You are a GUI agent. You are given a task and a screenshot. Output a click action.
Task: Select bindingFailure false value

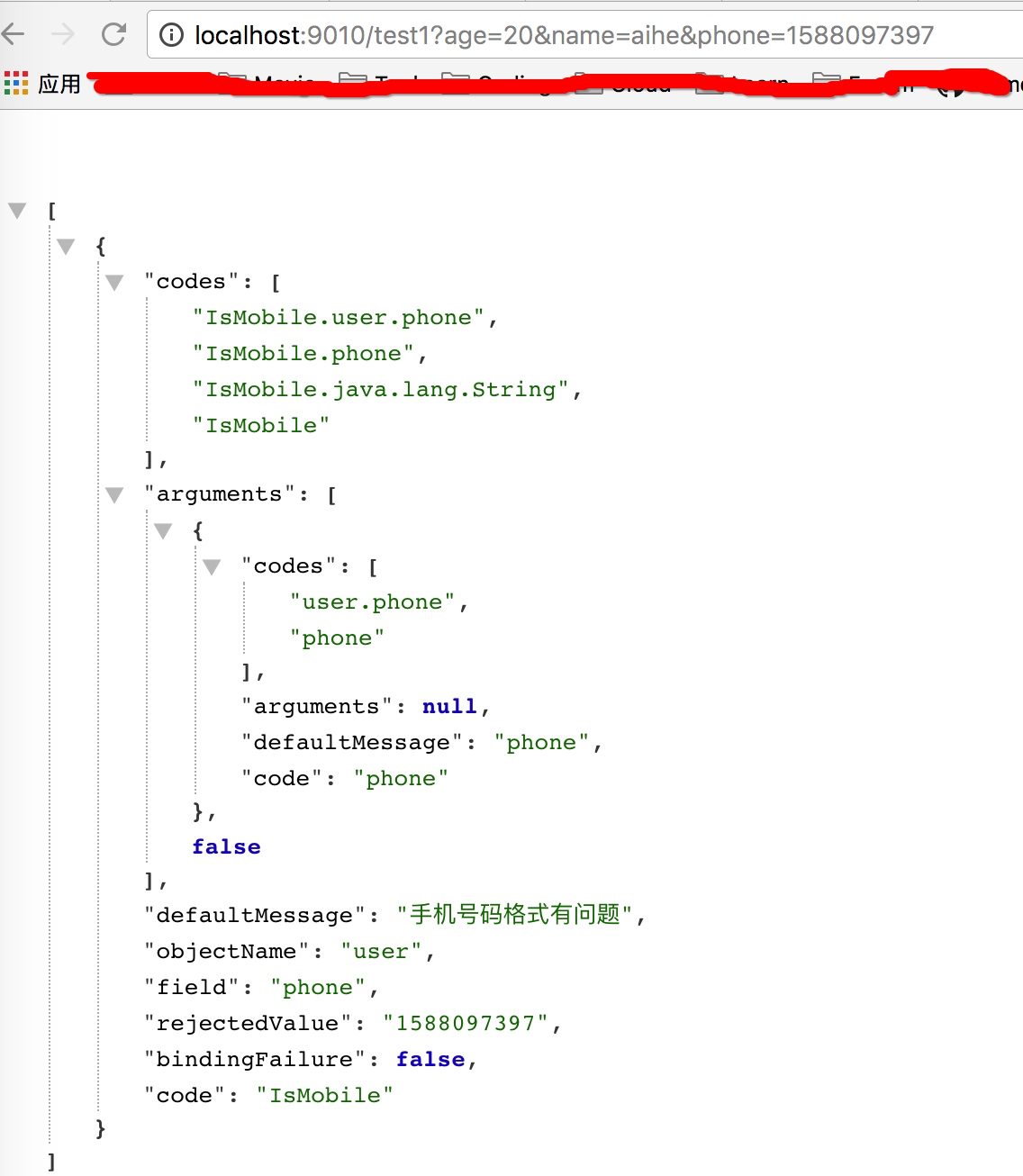[430, 1060]
